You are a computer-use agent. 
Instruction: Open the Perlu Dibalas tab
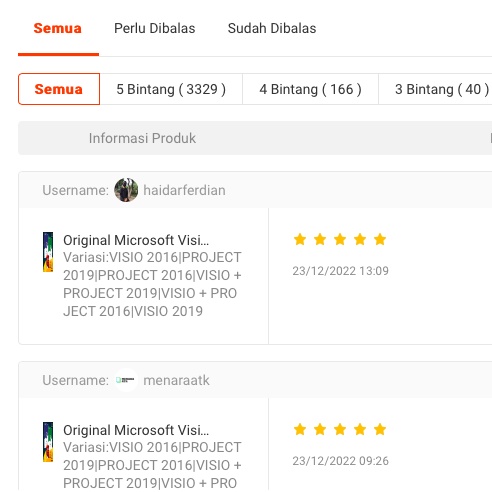pos(155,28)
